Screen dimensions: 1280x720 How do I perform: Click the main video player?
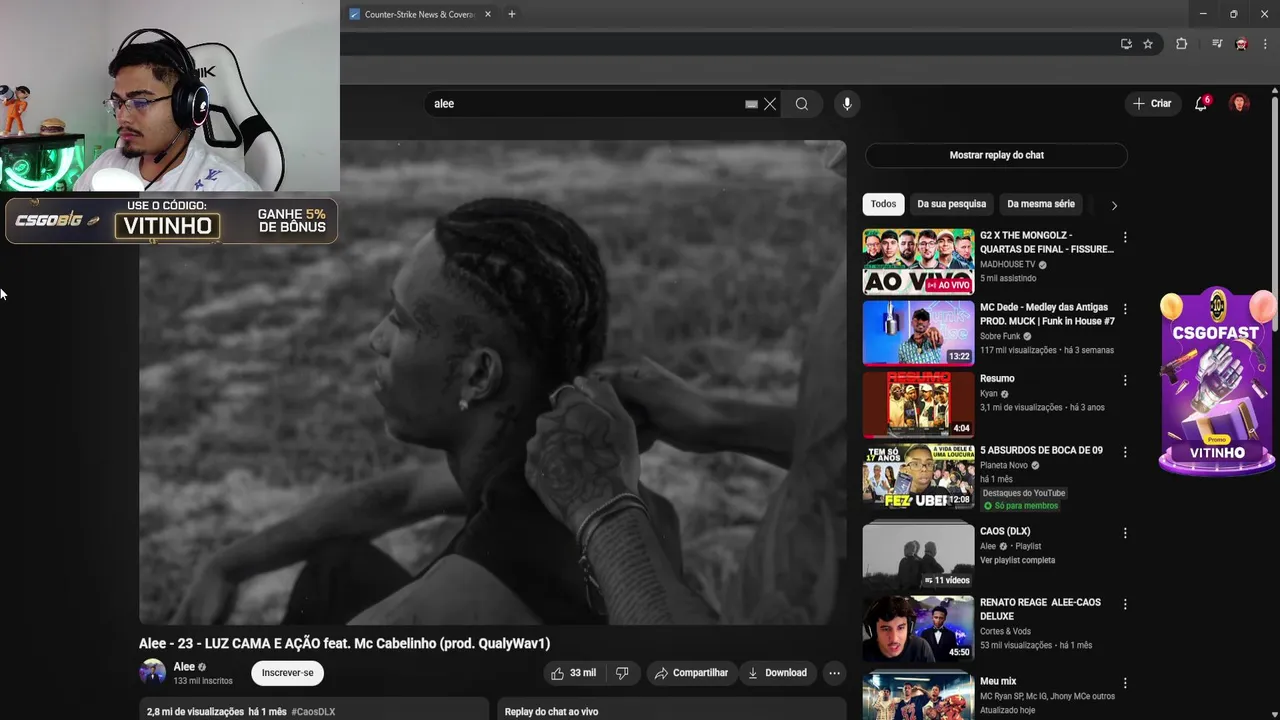493,382
